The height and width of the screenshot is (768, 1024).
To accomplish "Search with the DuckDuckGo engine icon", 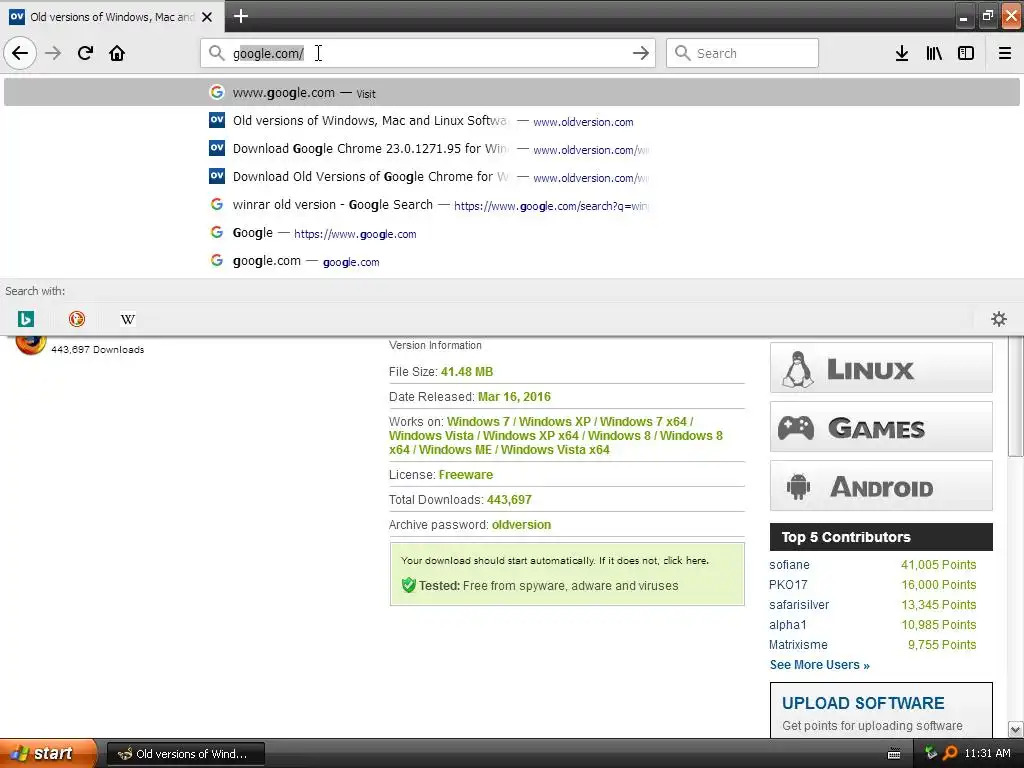I will pos(76,319).
